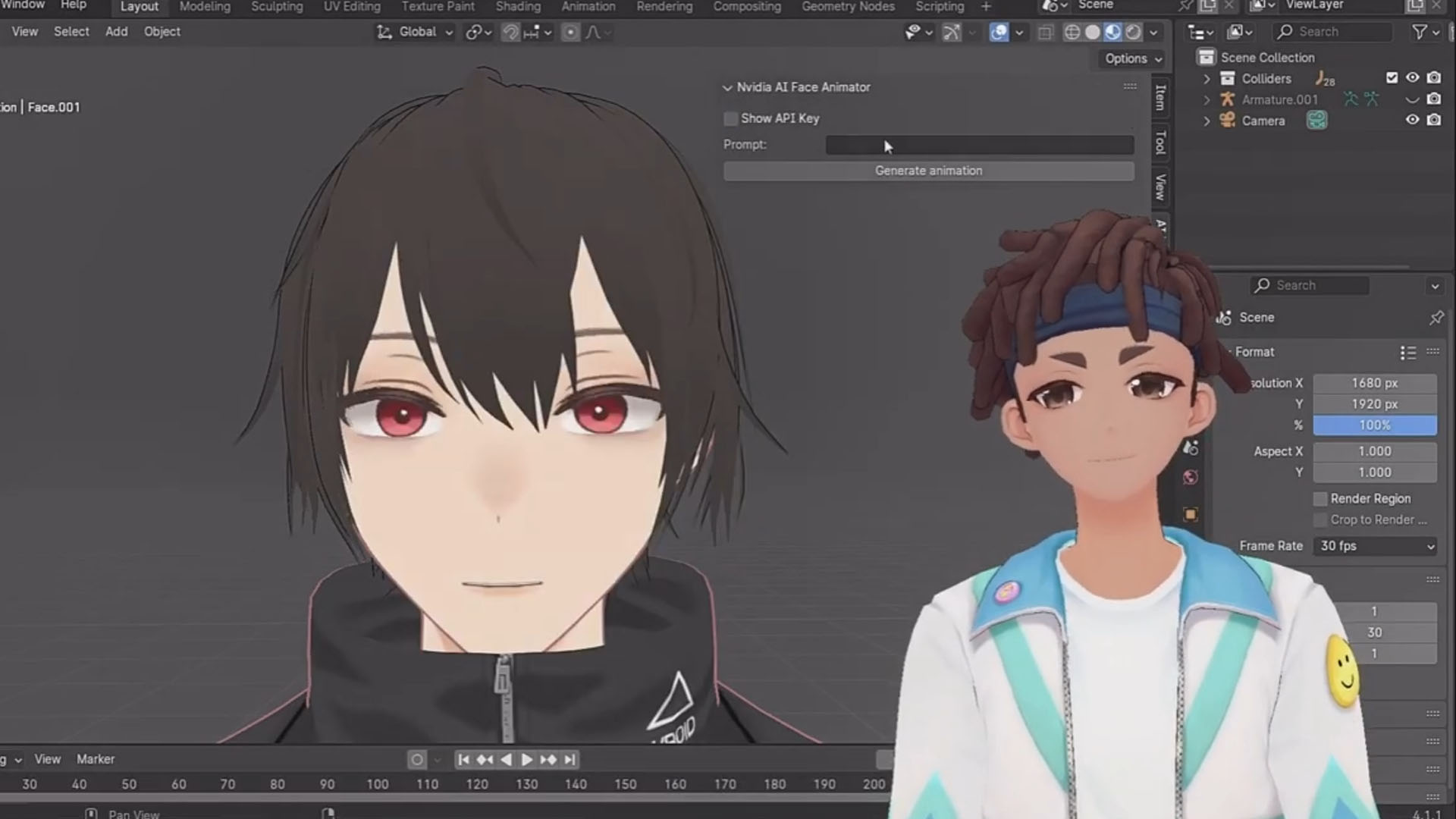Open the Object menu
Viewport: 1456px width, 819px height.
point(162,32)
